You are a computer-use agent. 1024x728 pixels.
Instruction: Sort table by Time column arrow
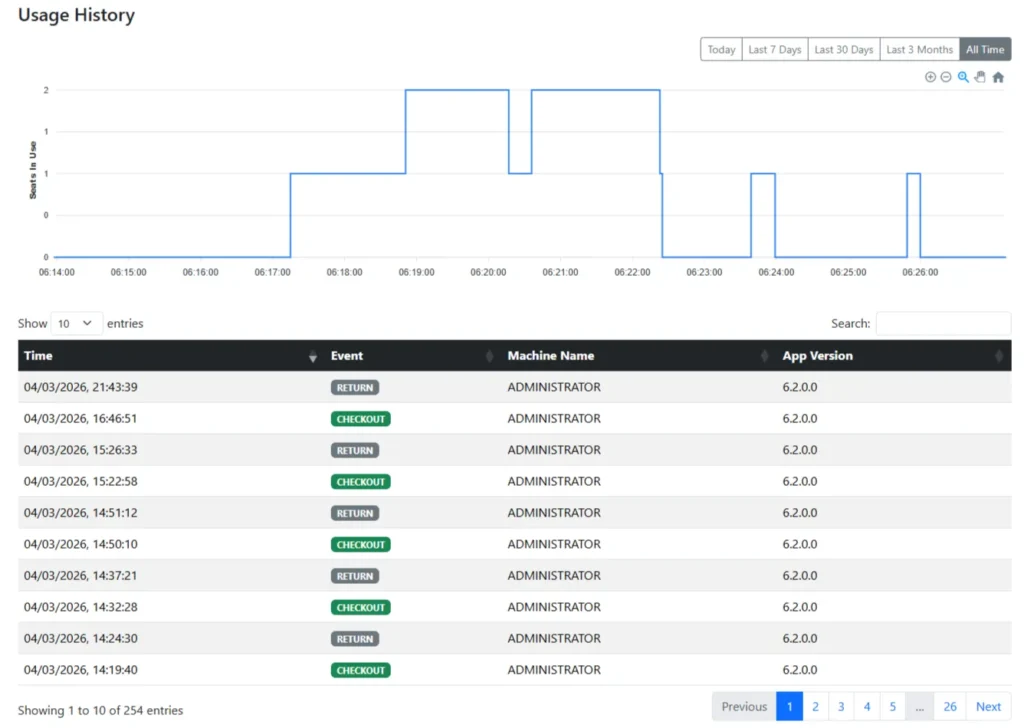pos(312,357)
